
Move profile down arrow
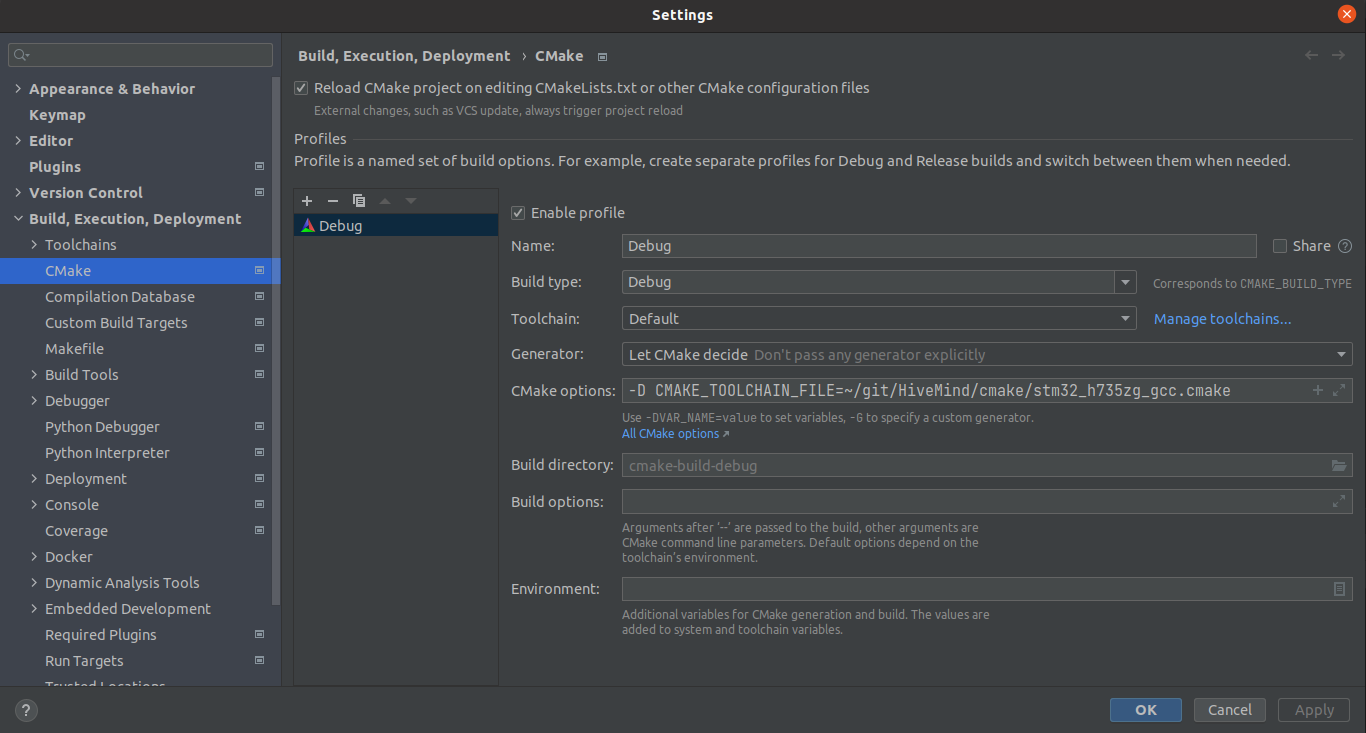[x=411, y=201]
